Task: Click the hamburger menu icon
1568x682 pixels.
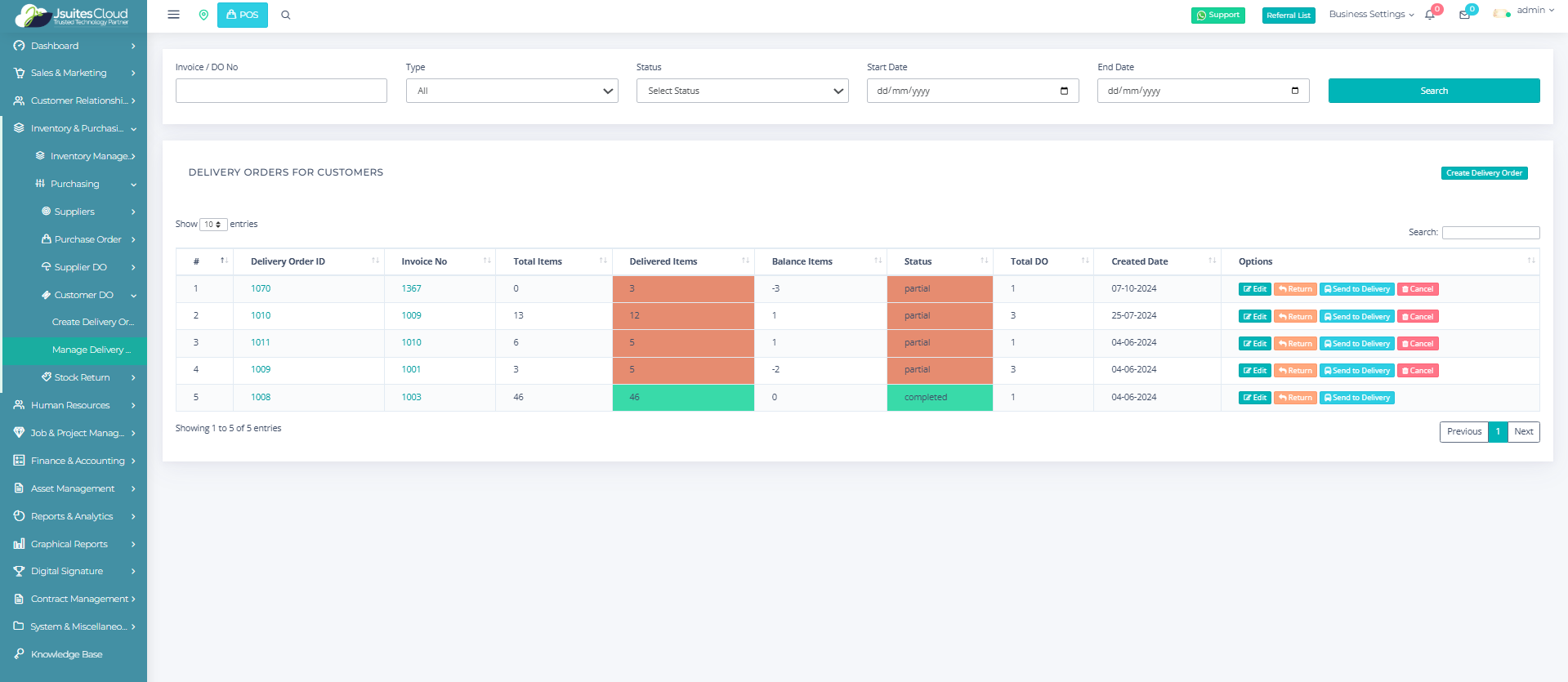Action: [173, 15]
